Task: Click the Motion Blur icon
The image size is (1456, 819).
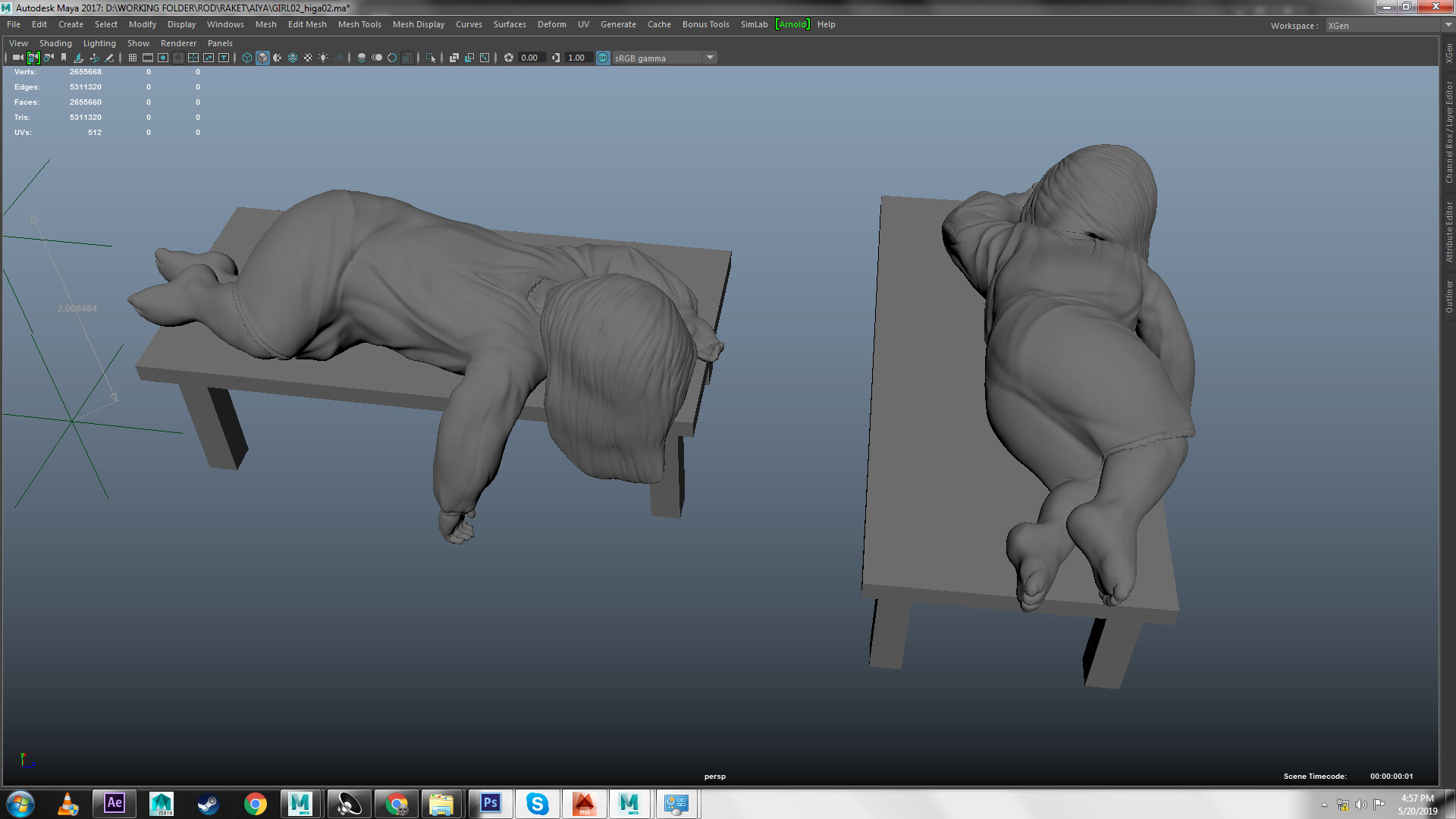Action: click(x=377, y=58)
